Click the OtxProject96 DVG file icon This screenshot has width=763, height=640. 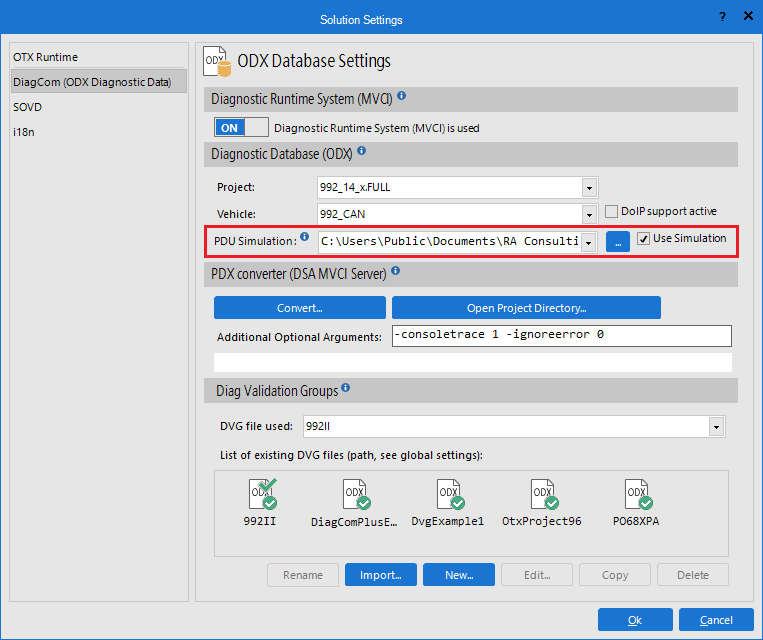coord(541,495)
